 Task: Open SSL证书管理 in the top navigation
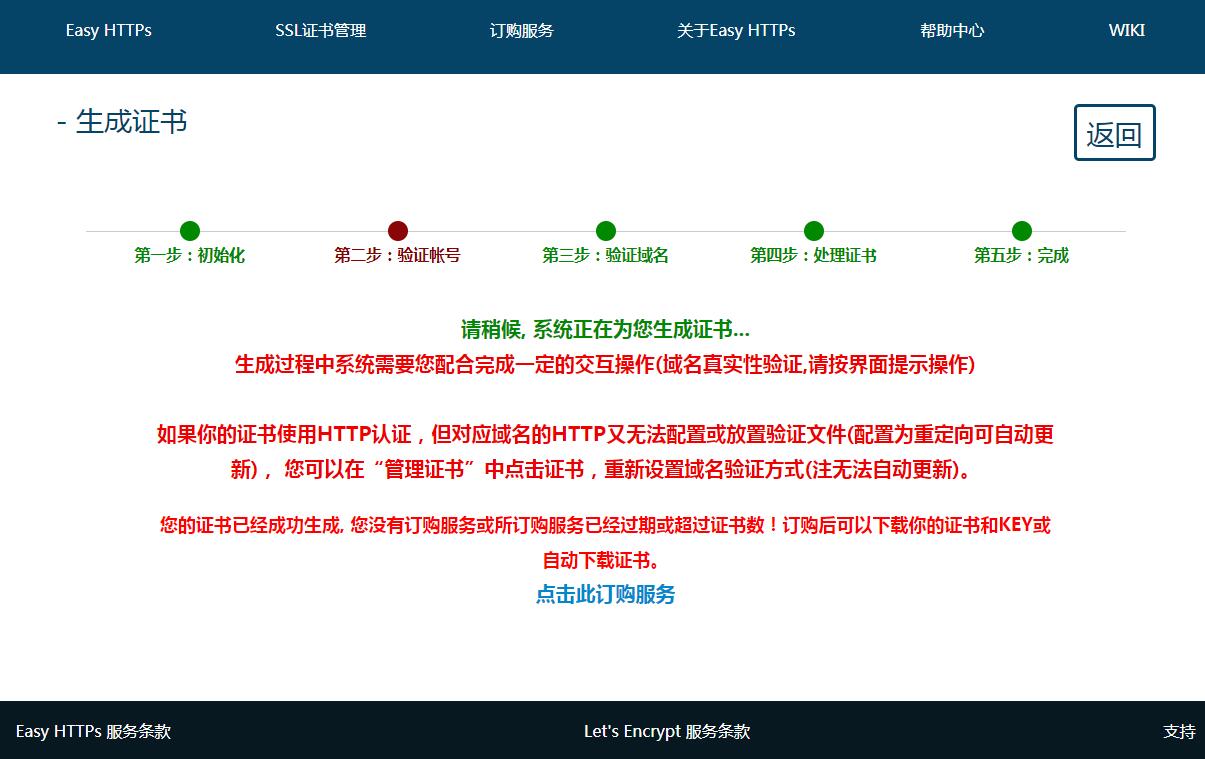pos(321,30)
